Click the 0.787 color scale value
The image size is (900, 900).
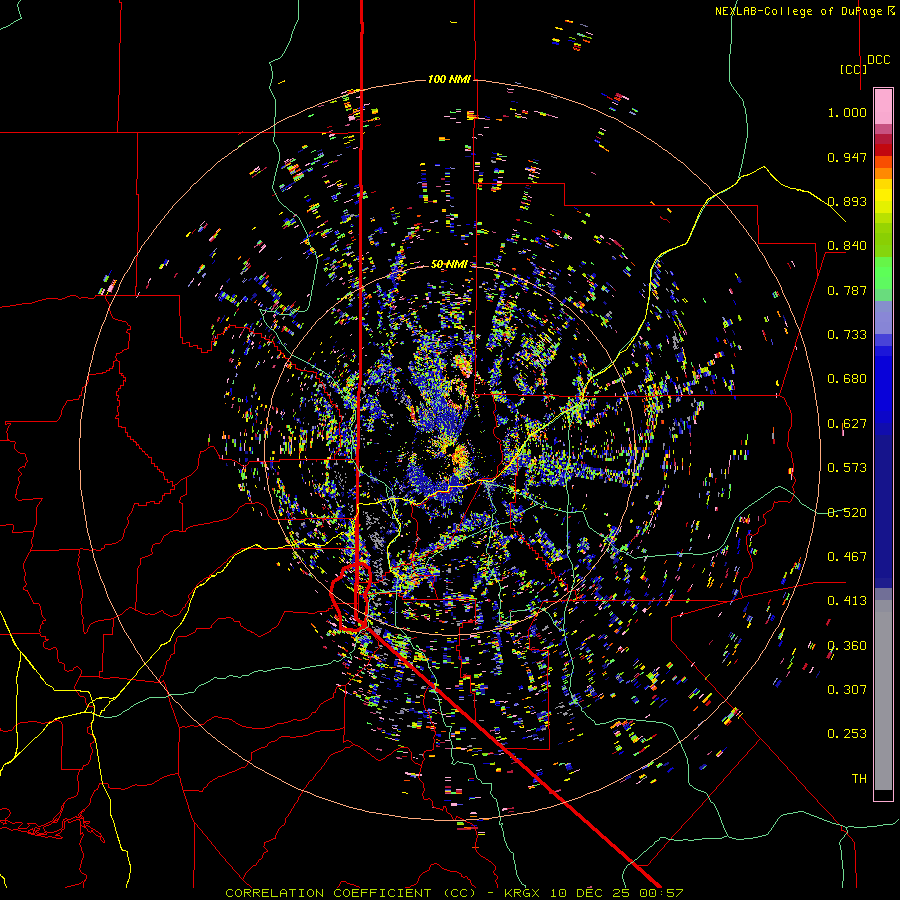click(847, 290)
